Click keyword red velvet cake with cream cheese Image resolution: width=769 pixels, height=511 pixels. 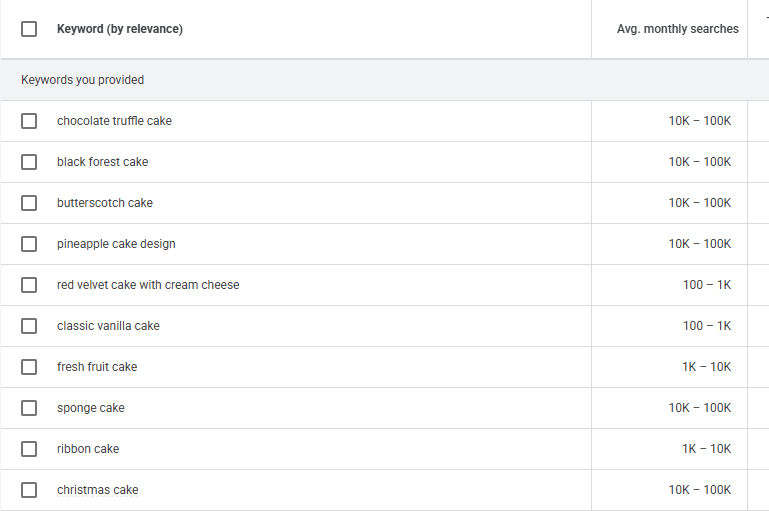(148, 285)
